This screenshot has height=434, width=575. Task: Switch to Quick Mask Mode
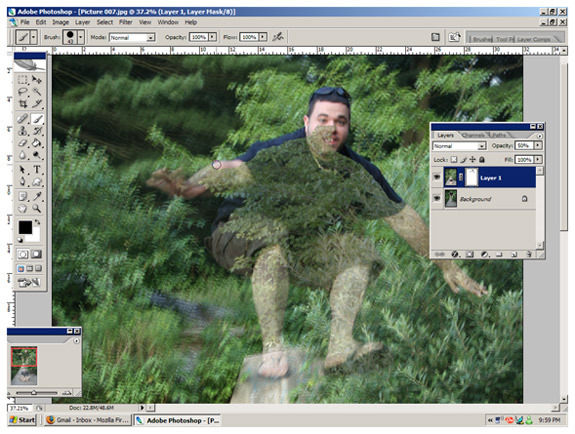tap(36, 254)
